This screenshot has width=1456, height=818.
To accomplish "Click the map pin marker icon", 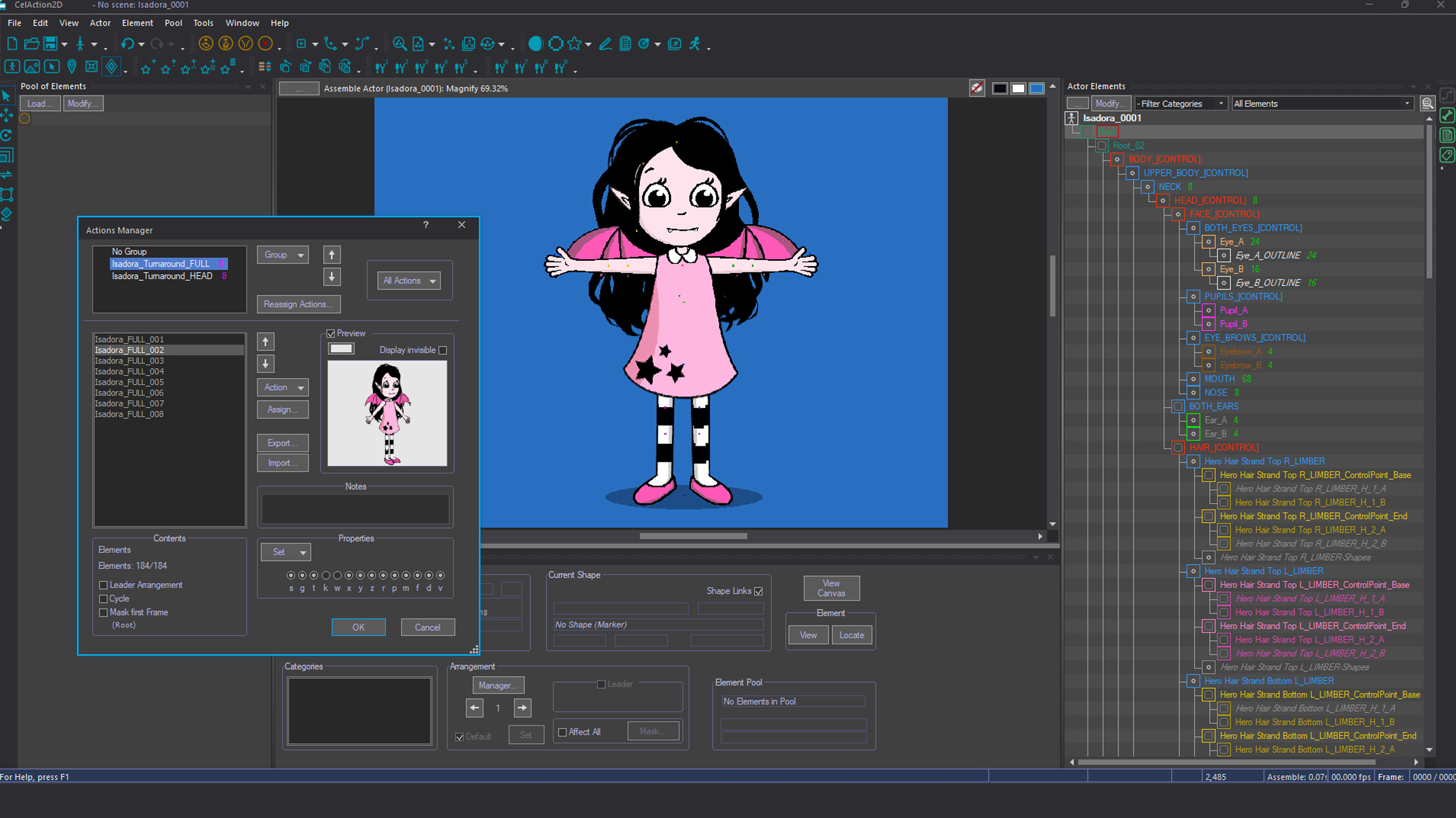I will coord(72,66).
